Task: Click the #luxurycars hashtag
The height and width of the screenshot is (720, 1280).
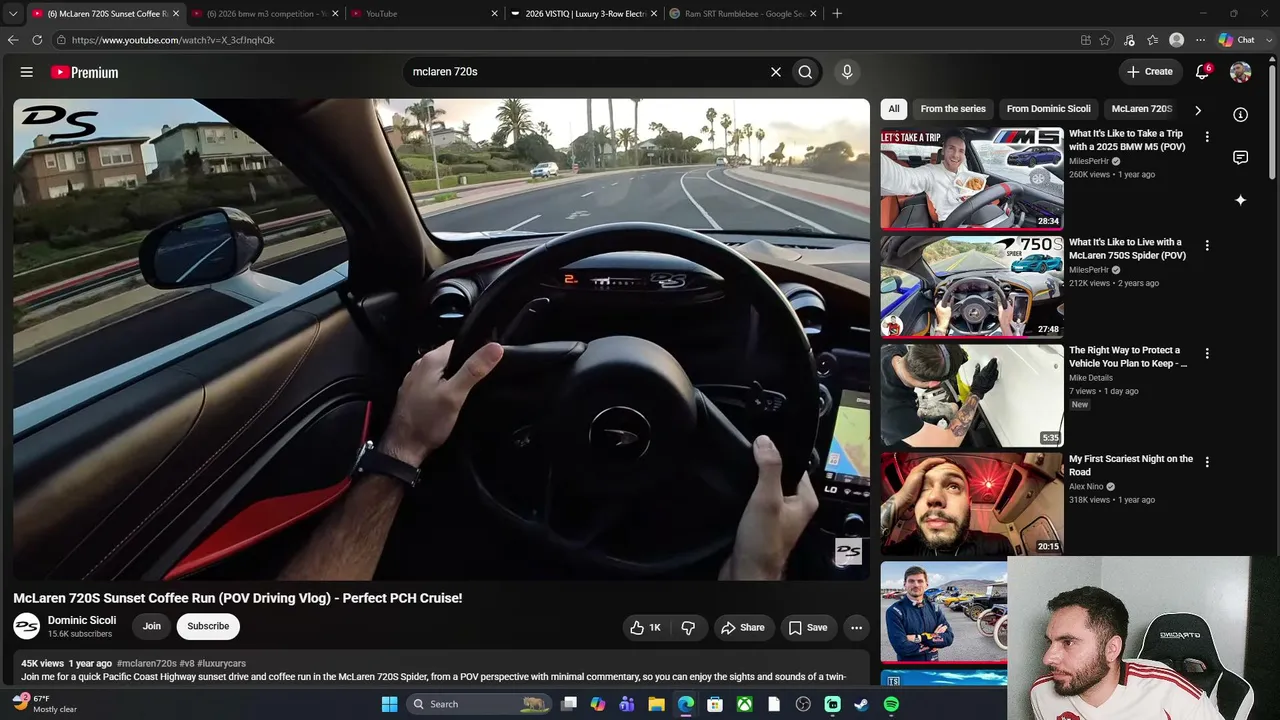Action: point(221,663)
